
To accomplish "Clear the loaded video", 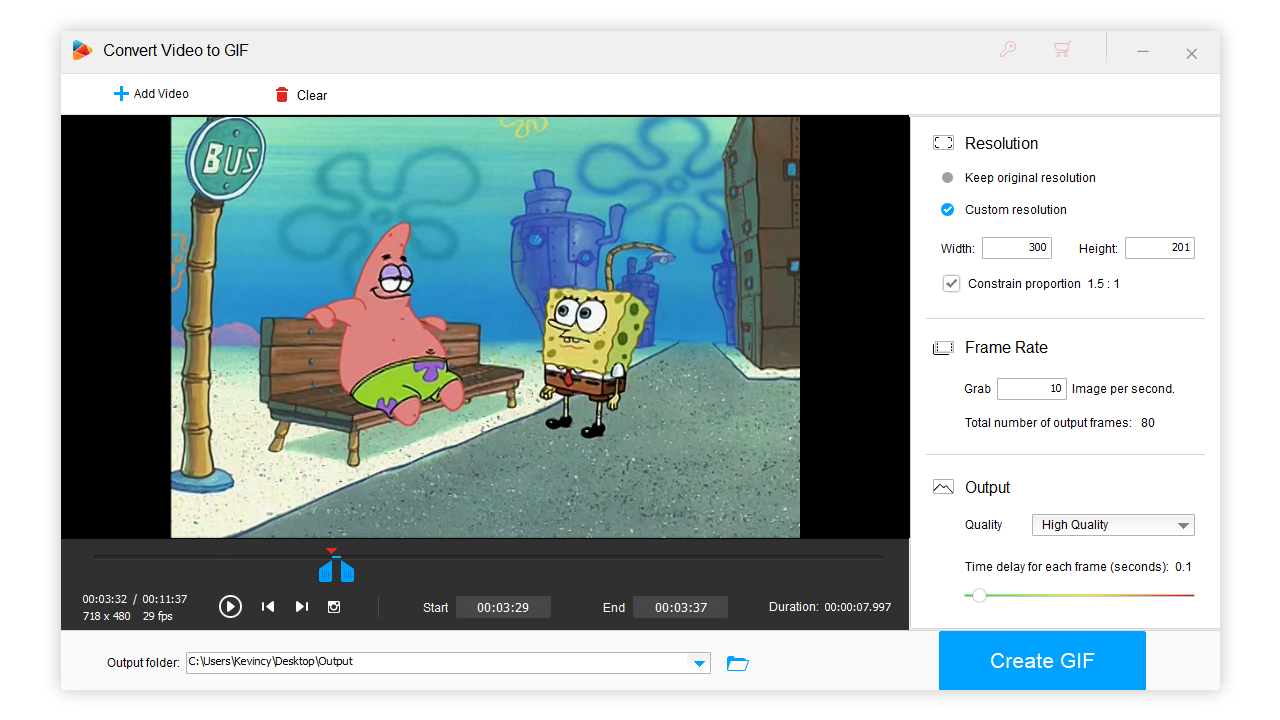I will (299, 94).
